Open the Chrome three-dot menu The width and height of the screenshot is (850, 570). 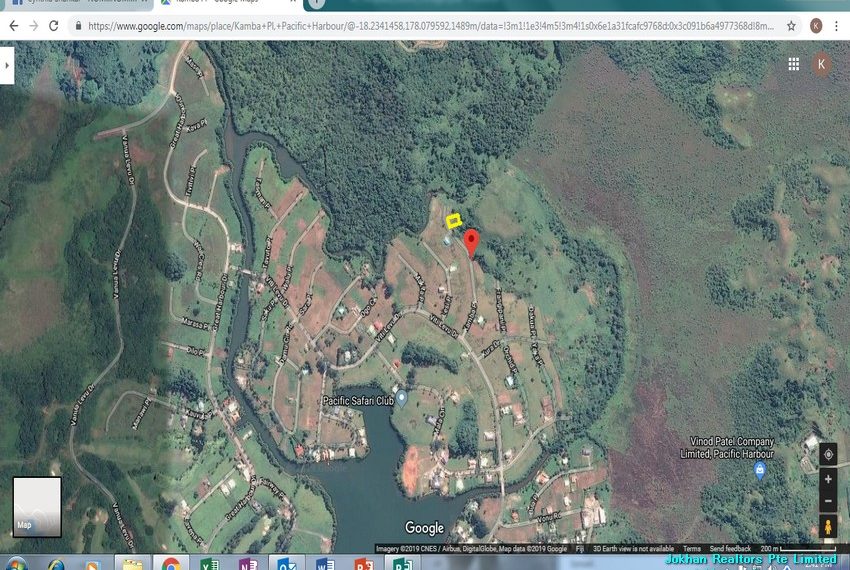coord(837,25)
